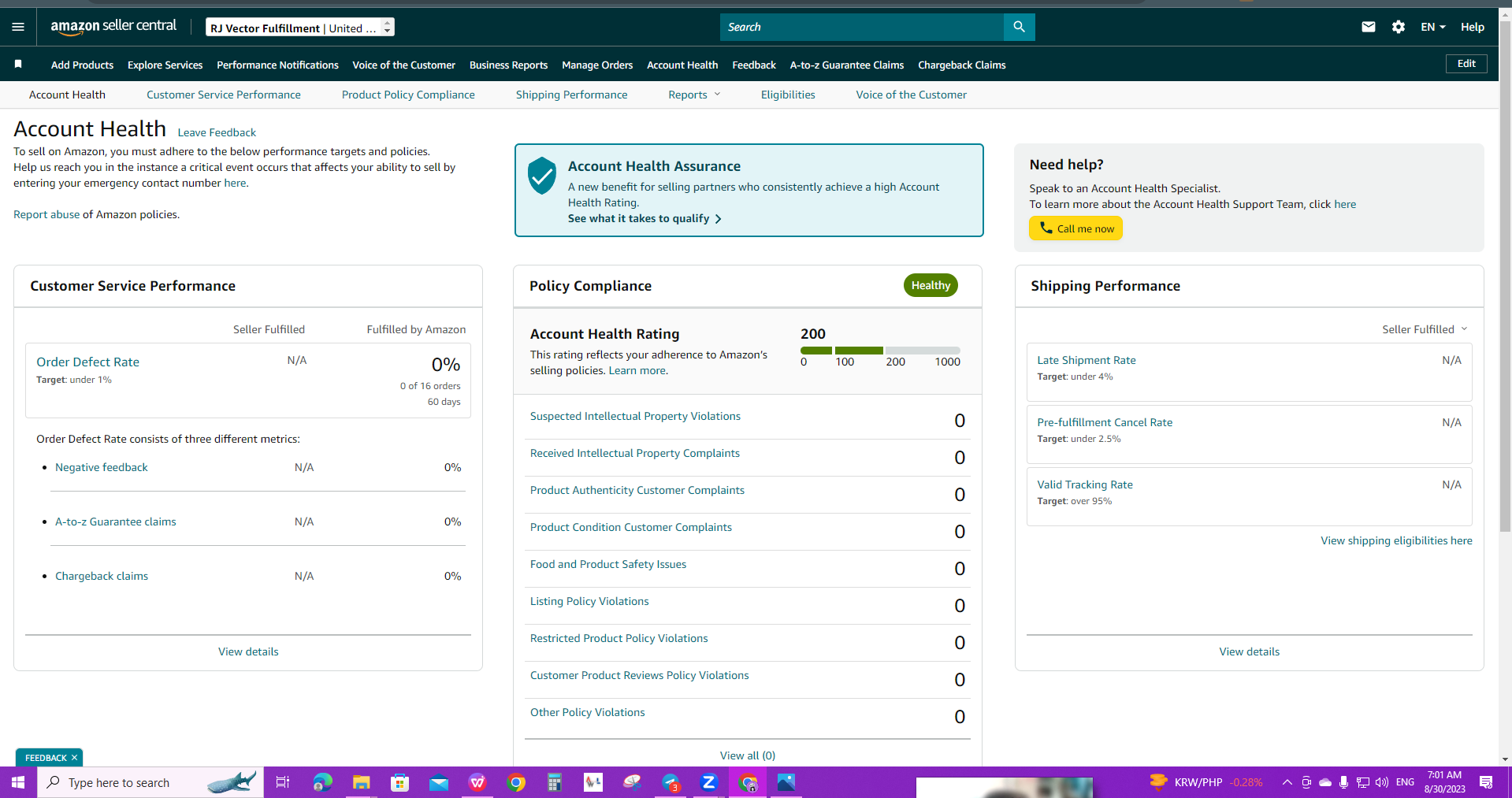Click the Help link in header
This screenshot has height=798, width=1512.
[x=1473, y=27]
